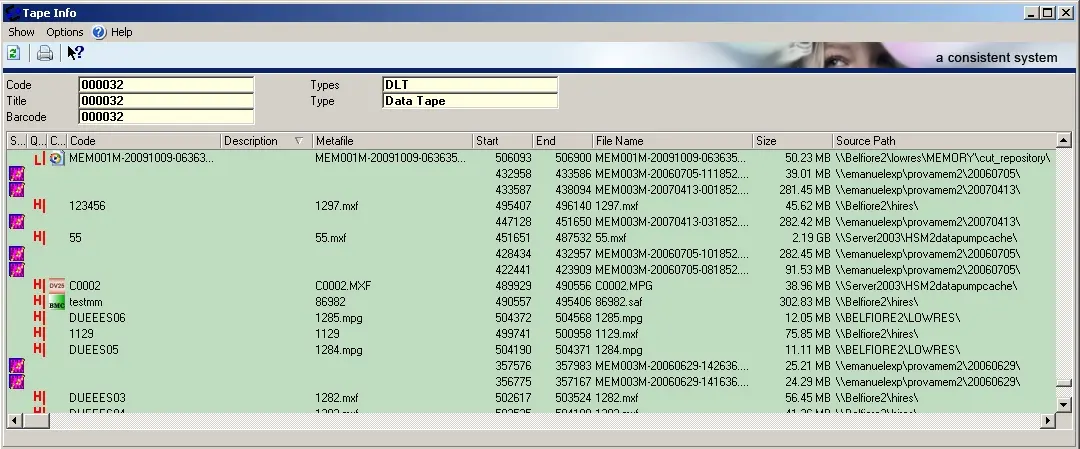The height and width of the screenshot is (449, 1080).
Task: Click the green Refresh toolbar icon
Action: click(x=14, y=53)
